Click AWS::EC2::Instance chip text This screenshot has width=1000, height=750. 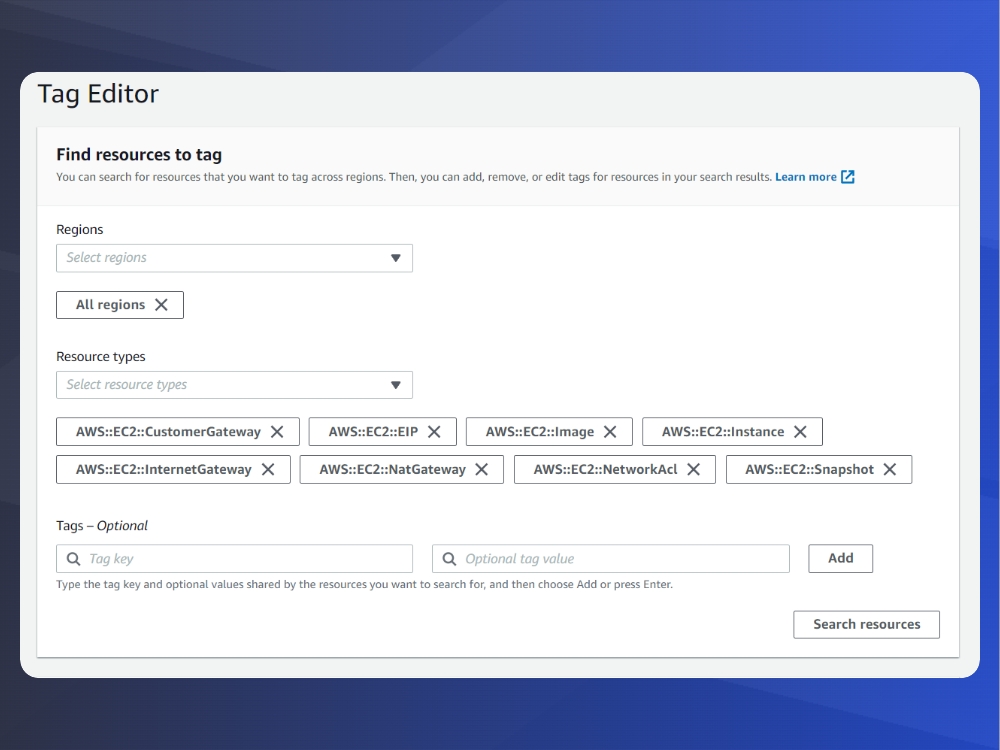pos(723,432)
